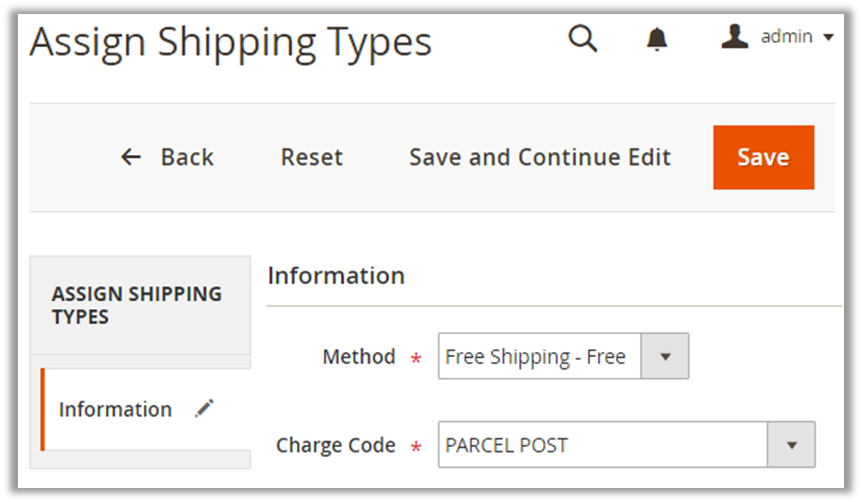
Task: Click the Assign Shipping Types page title
Action: point(231,42)
